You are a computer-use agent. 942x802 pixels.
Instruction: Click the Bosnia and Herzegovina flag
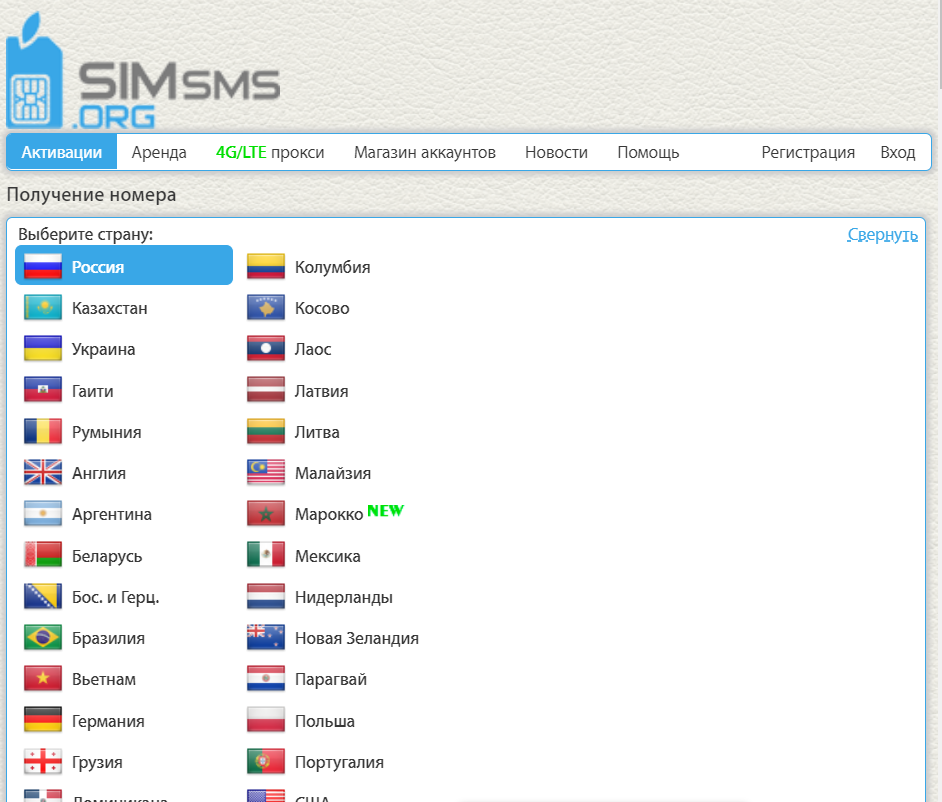point(43,597)
